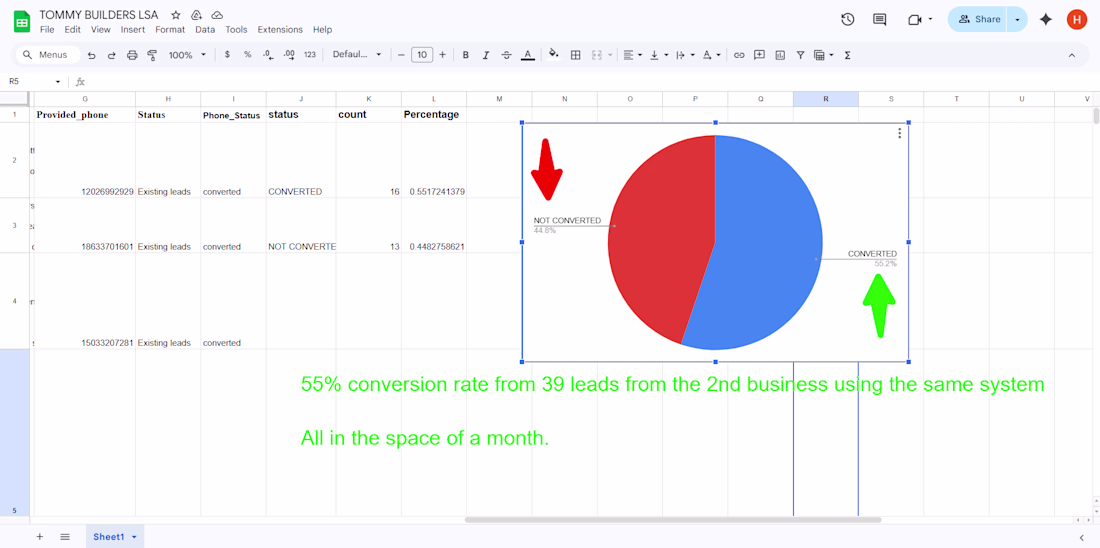Star the TOMMY BUILDERS LSA document

(x=176, y=15)
